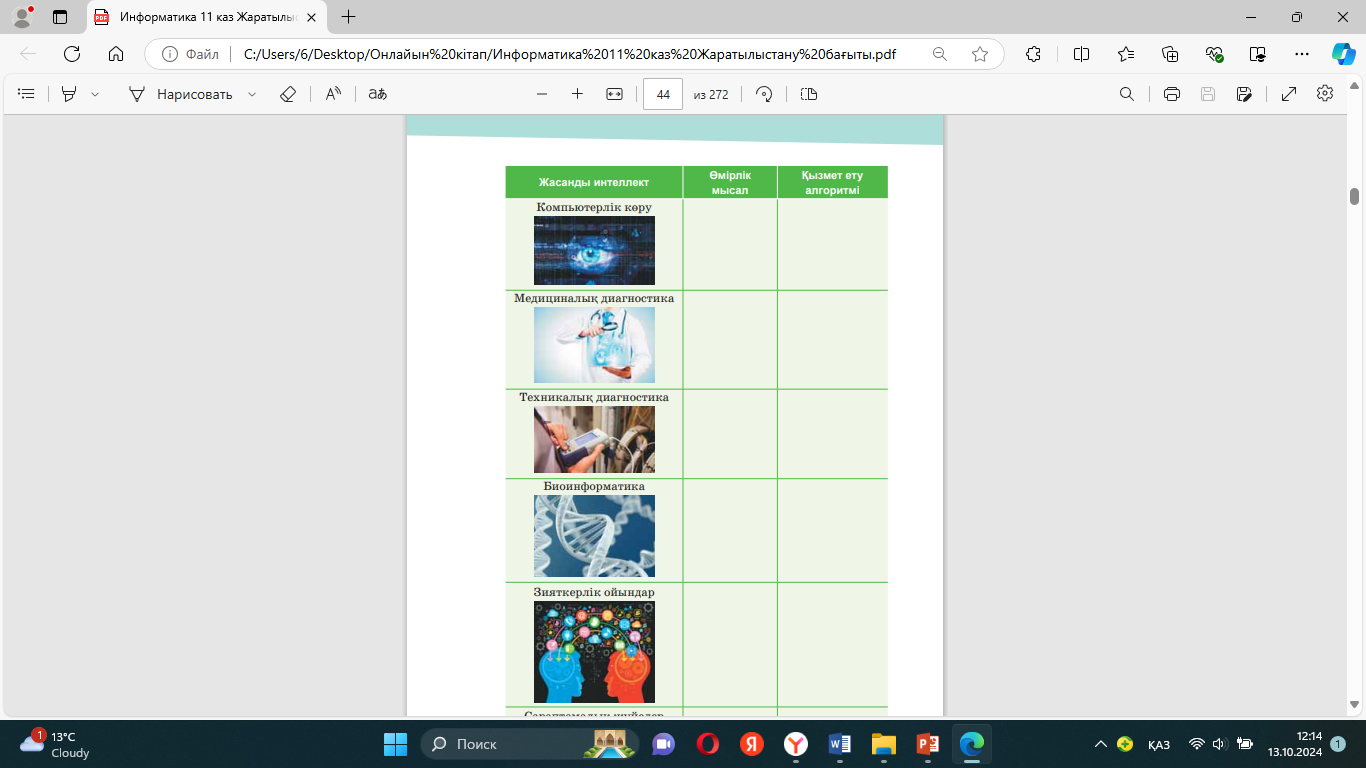Open the Favorites list

pos(1126,54)
